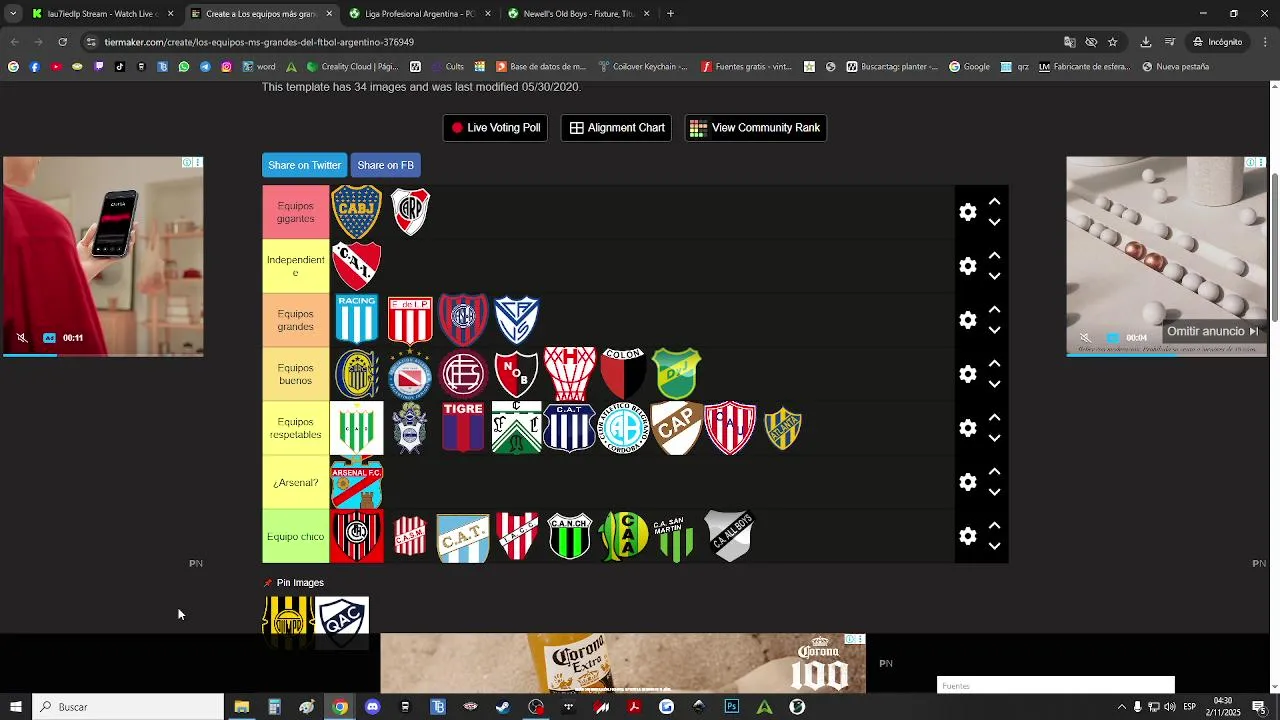This screenshot has height=720, width=1280.
Task: Click the Equipos buenos yellow tier label
Action: point(296,374)
